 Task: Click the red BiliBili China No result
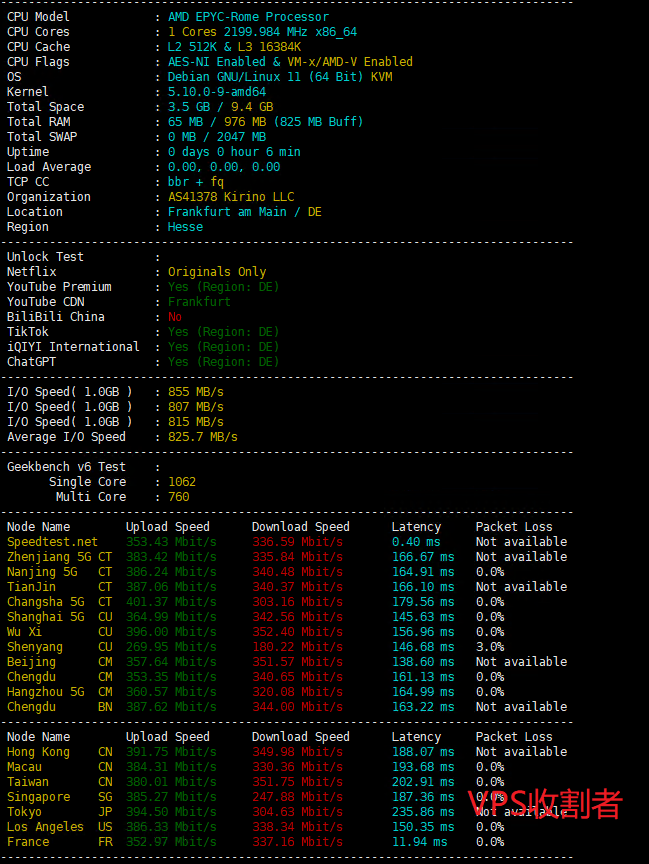(175, 317)
